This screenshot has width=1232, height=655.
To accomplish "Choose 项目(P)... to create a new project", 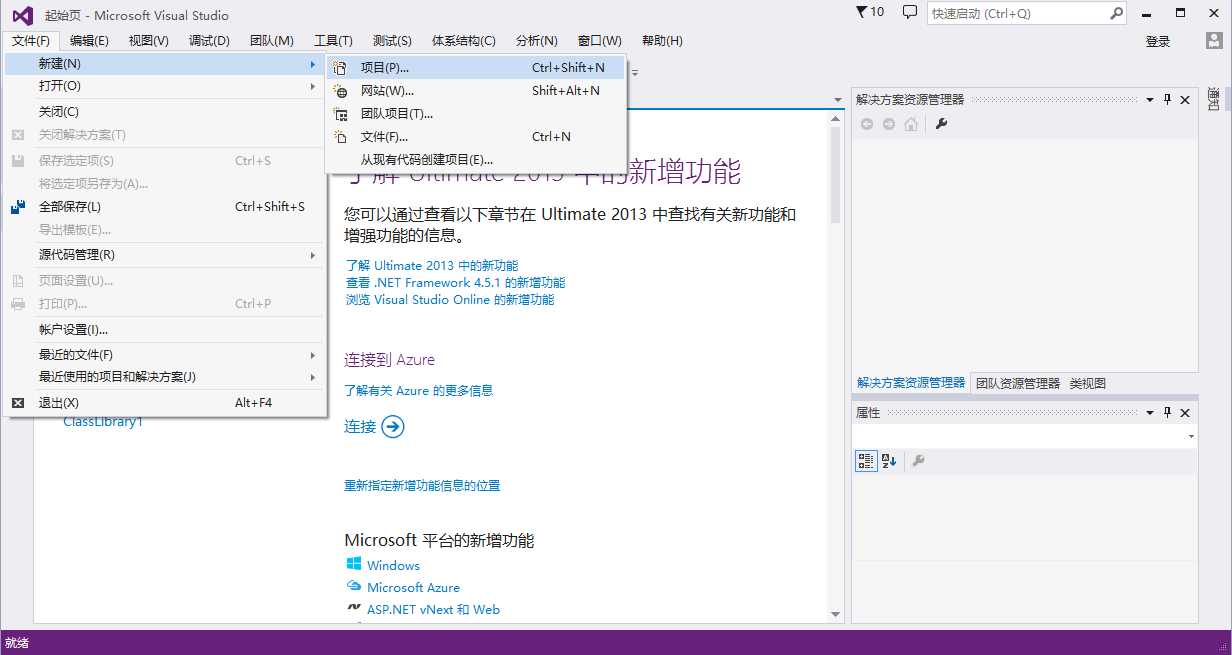I will [476, 68].
